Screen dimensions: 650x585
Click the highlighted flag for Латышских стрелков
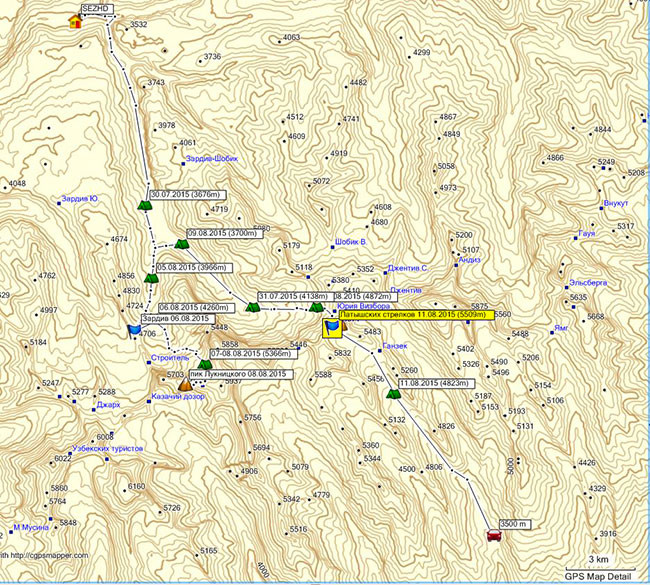[332, 328]
